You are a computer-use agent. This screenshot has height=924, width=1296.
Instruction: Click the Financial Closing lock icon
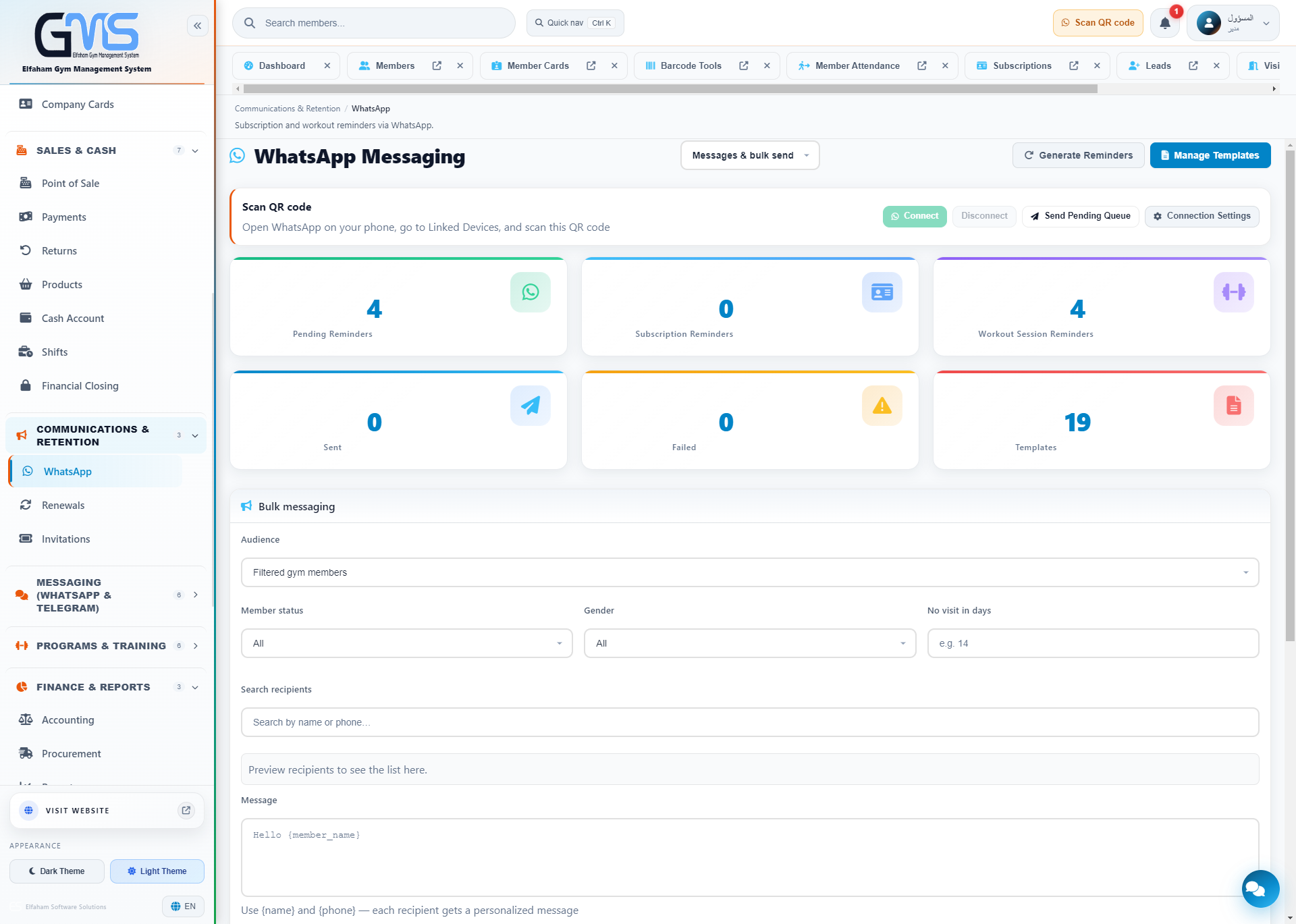[x=26, y=385]
